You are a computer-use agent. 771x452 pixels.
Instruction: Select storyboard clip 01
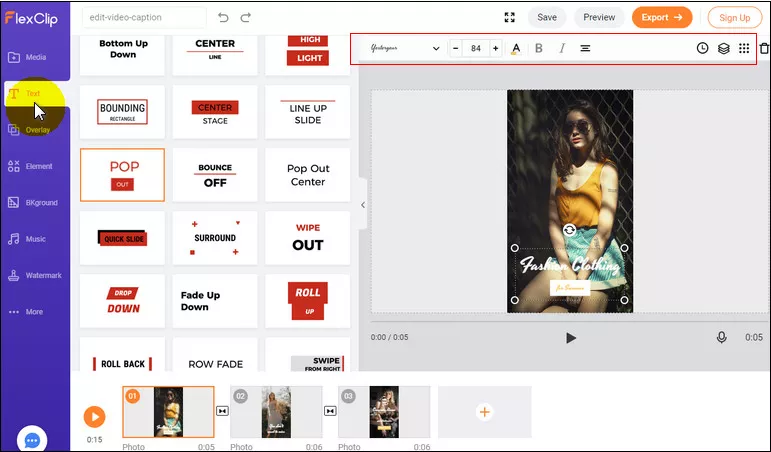(x=168, y=412)
